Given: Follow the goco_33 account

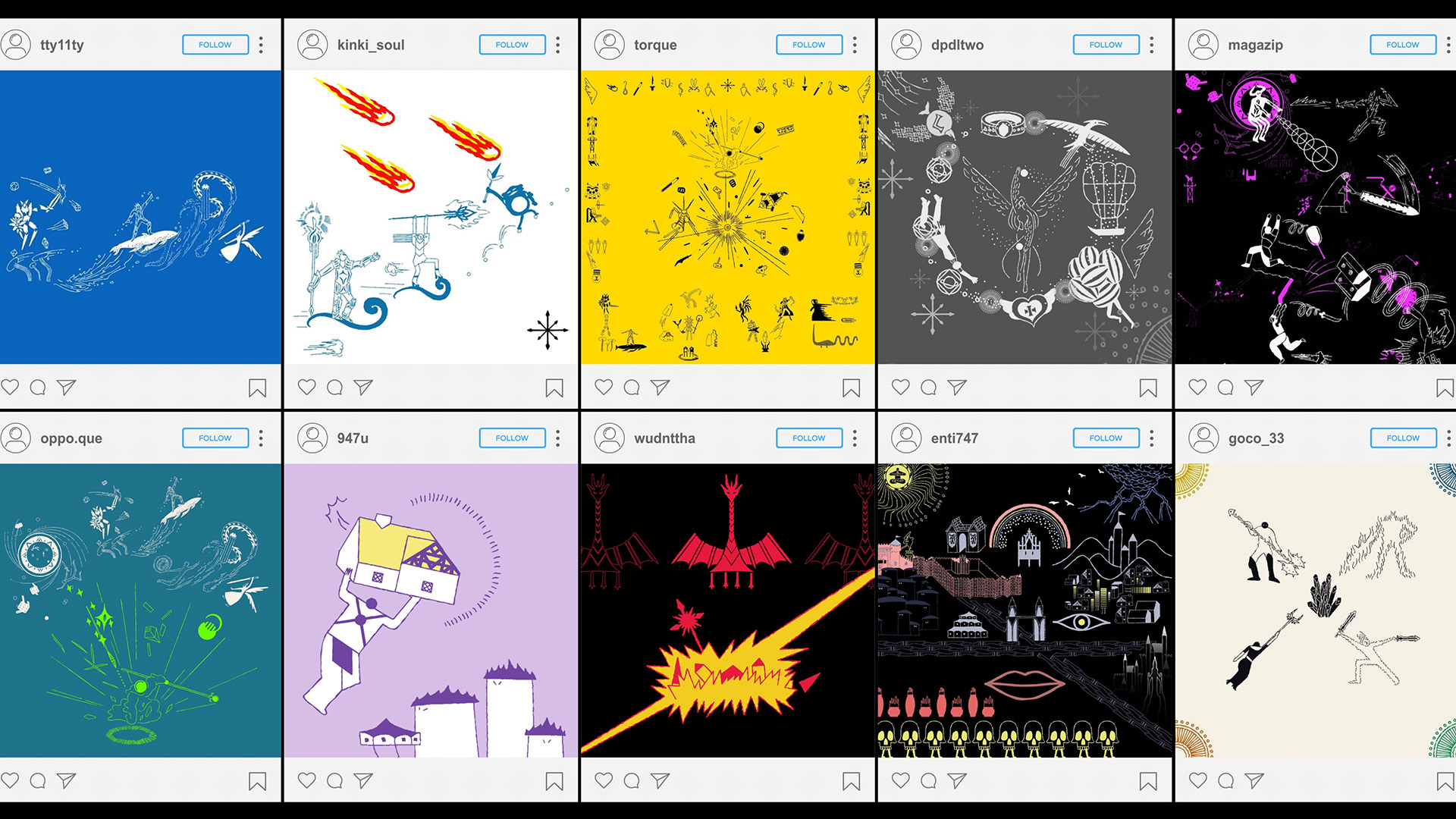Looking at the screenshot, I should (1403, 438).
